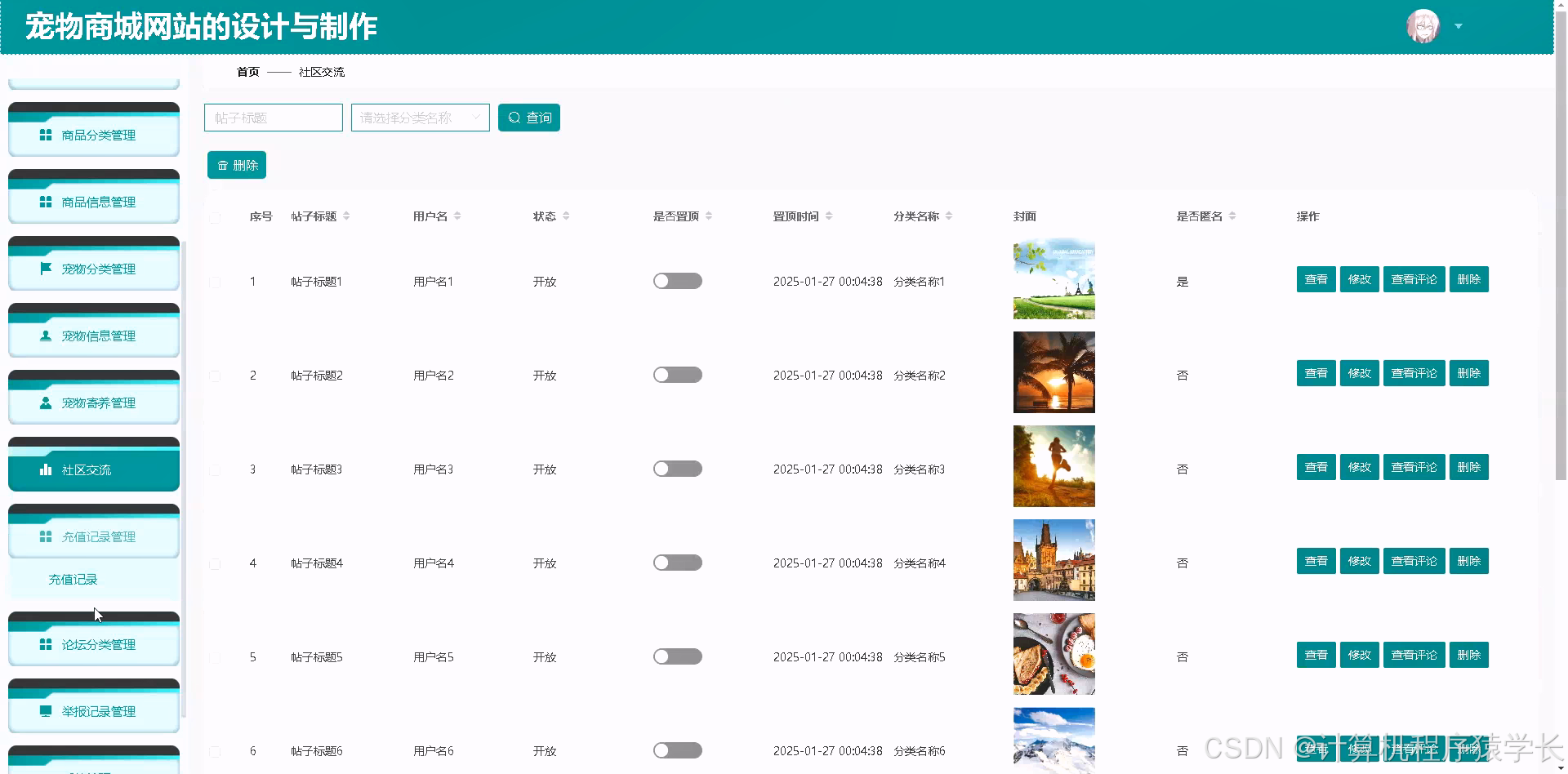Click the user avatar in the header
The height and width of the screenshot is (774, 1568).
[1423, 26]
